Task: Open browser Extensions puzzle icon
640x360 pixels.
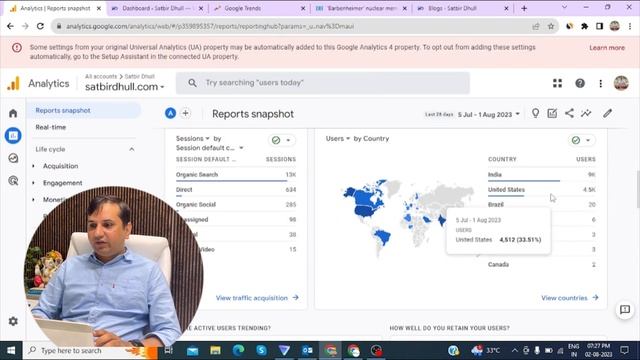Action: (584, 26)
